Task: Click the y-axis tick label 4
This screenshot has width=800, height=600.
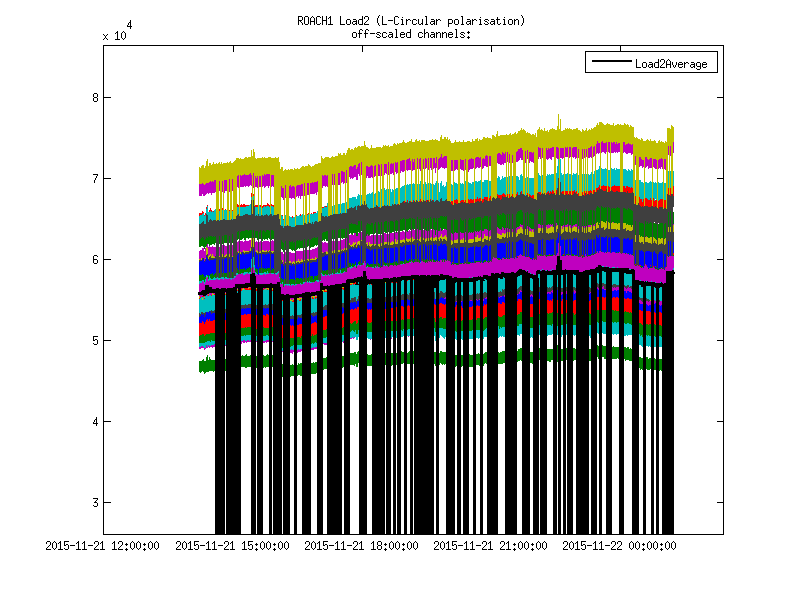Action: [x=94, y=422]
